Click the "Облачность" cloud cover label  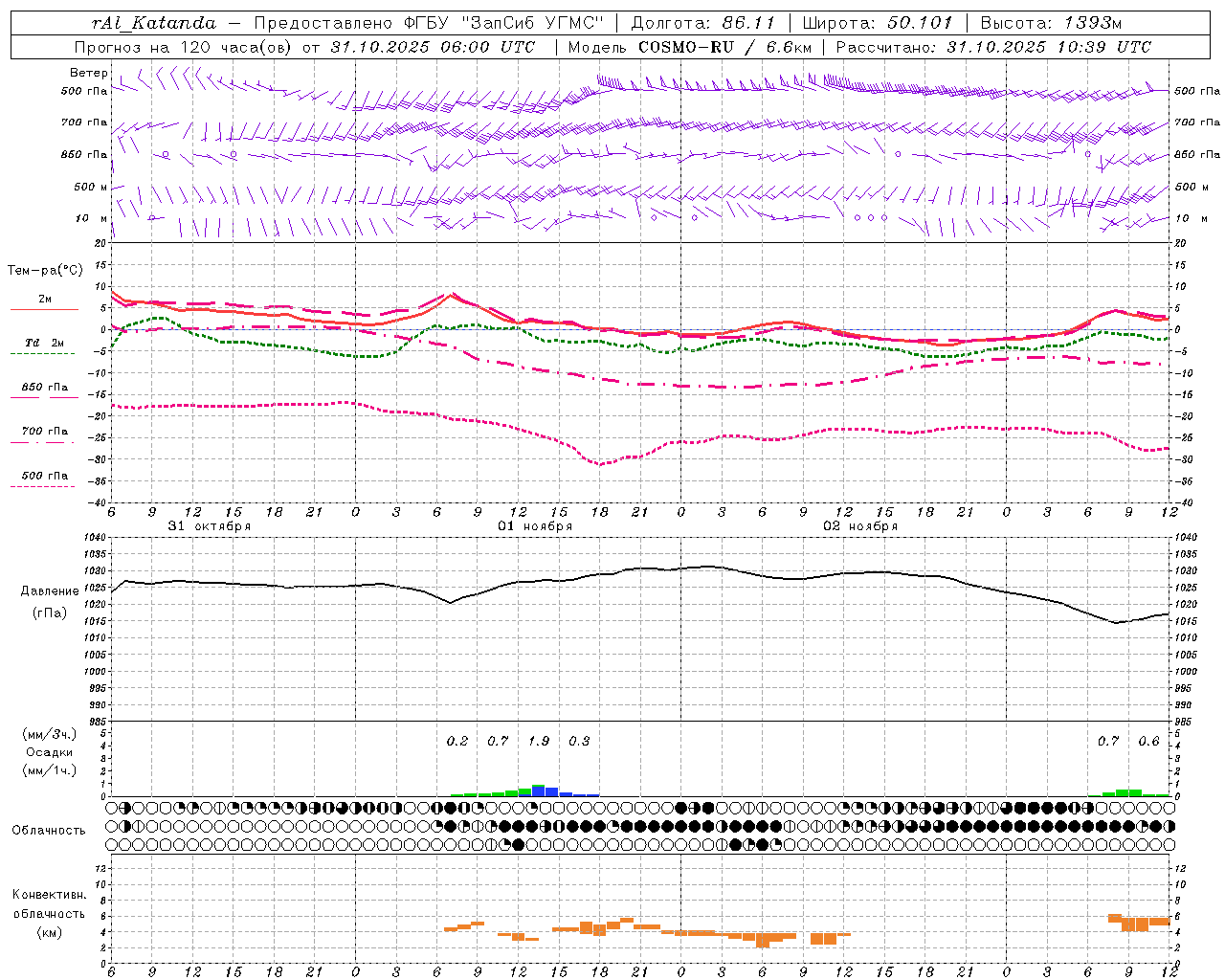pyautogui.click(x=49, y=830)
